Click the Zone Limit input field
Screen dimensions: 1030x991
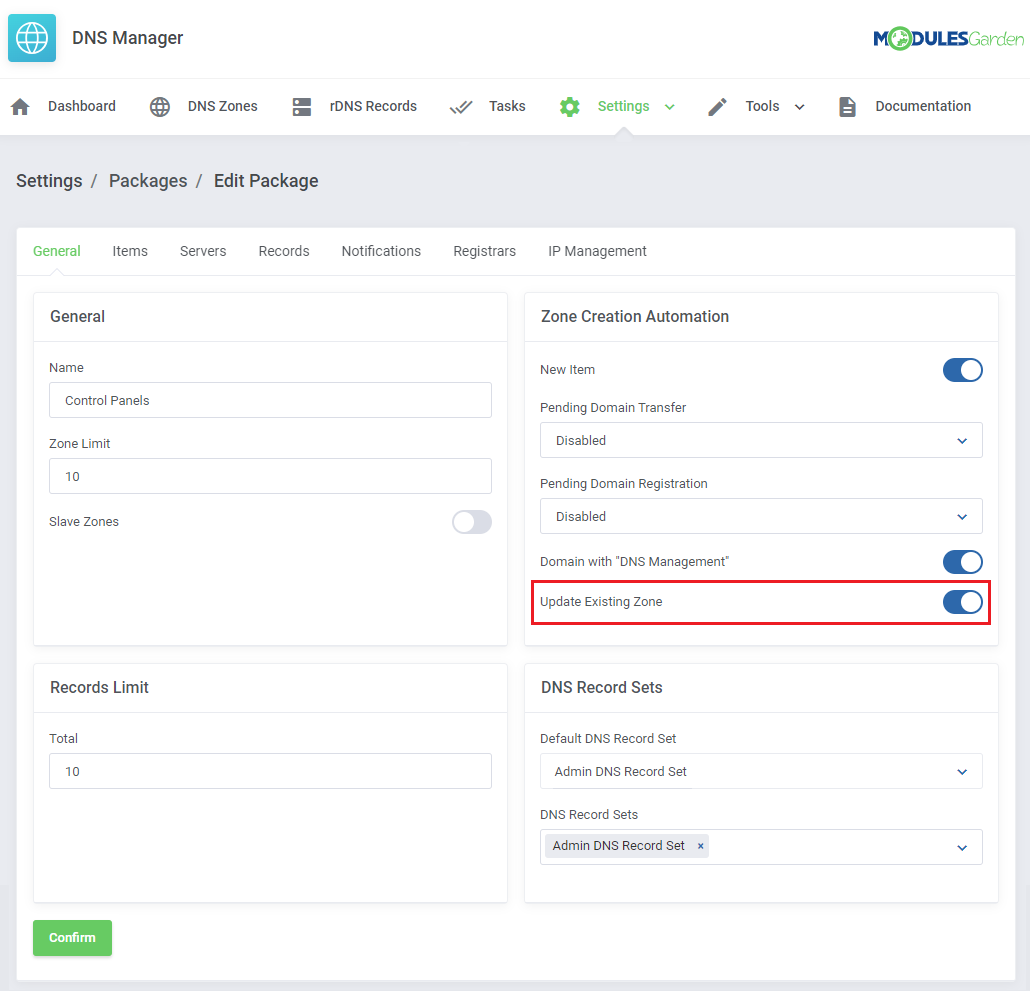click(270, 476)
